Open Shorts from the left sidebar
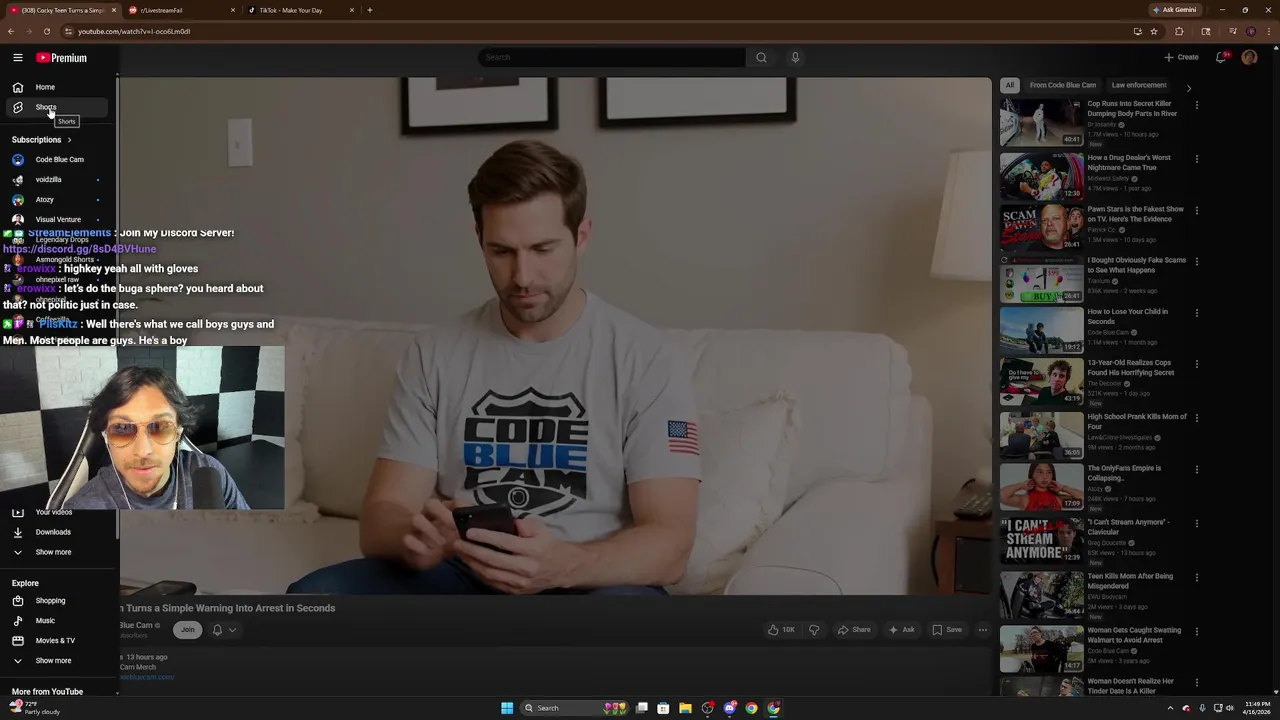 [59, 107]
